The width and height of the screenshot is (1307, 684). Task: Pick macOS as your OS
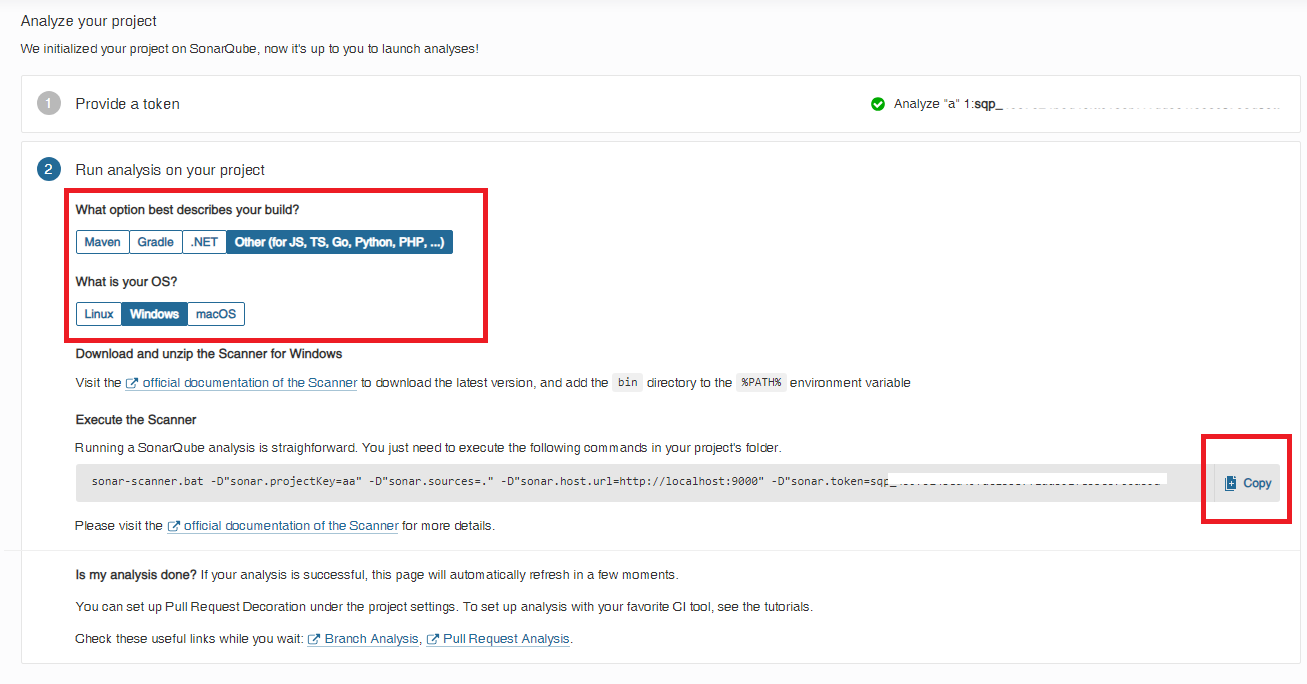point(216,314)
